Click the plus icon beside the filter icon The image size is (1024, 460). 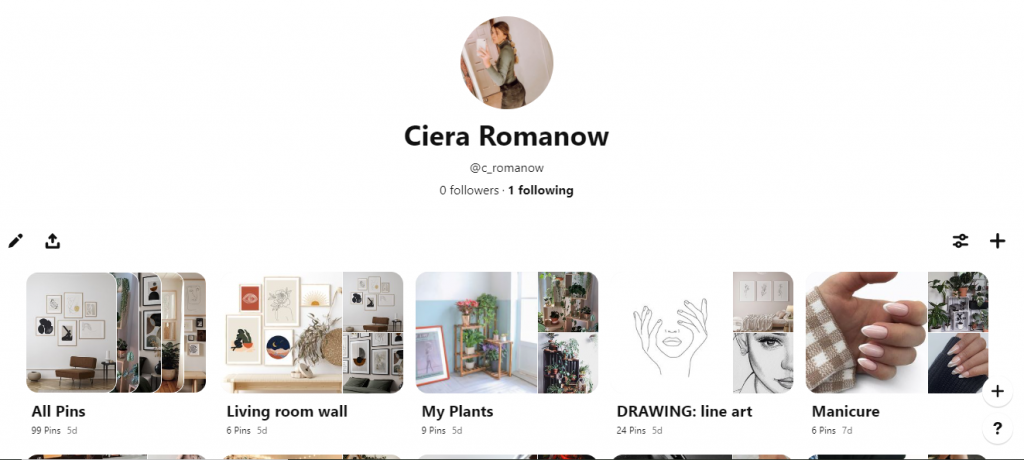coord(997,241)
